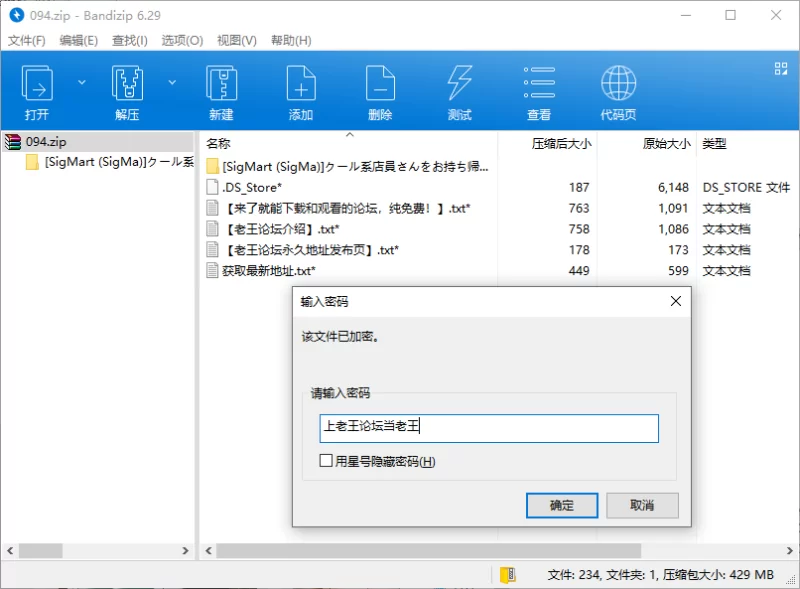Cancel the password dialog with 取消
Screen dimensions: 800x589
click(x=642, y=505)
